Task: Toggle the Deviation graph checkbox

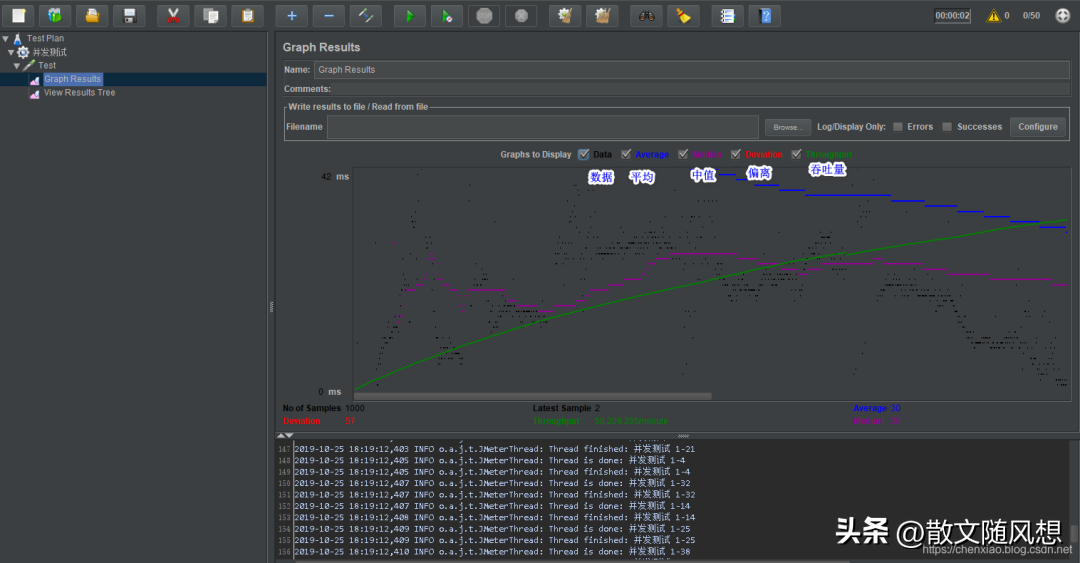Action: point(736,154)
